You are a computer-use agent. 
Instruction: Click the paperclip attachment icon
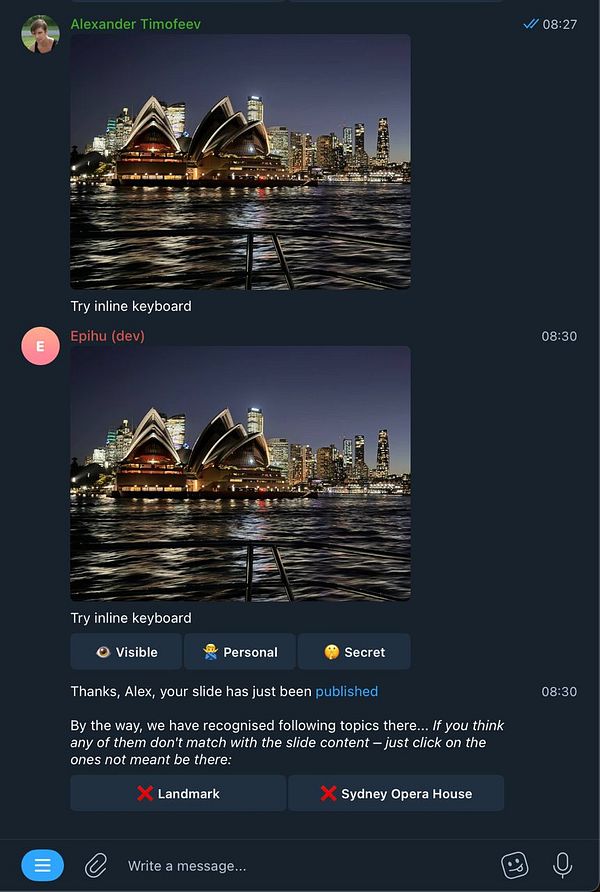[96, 865]
